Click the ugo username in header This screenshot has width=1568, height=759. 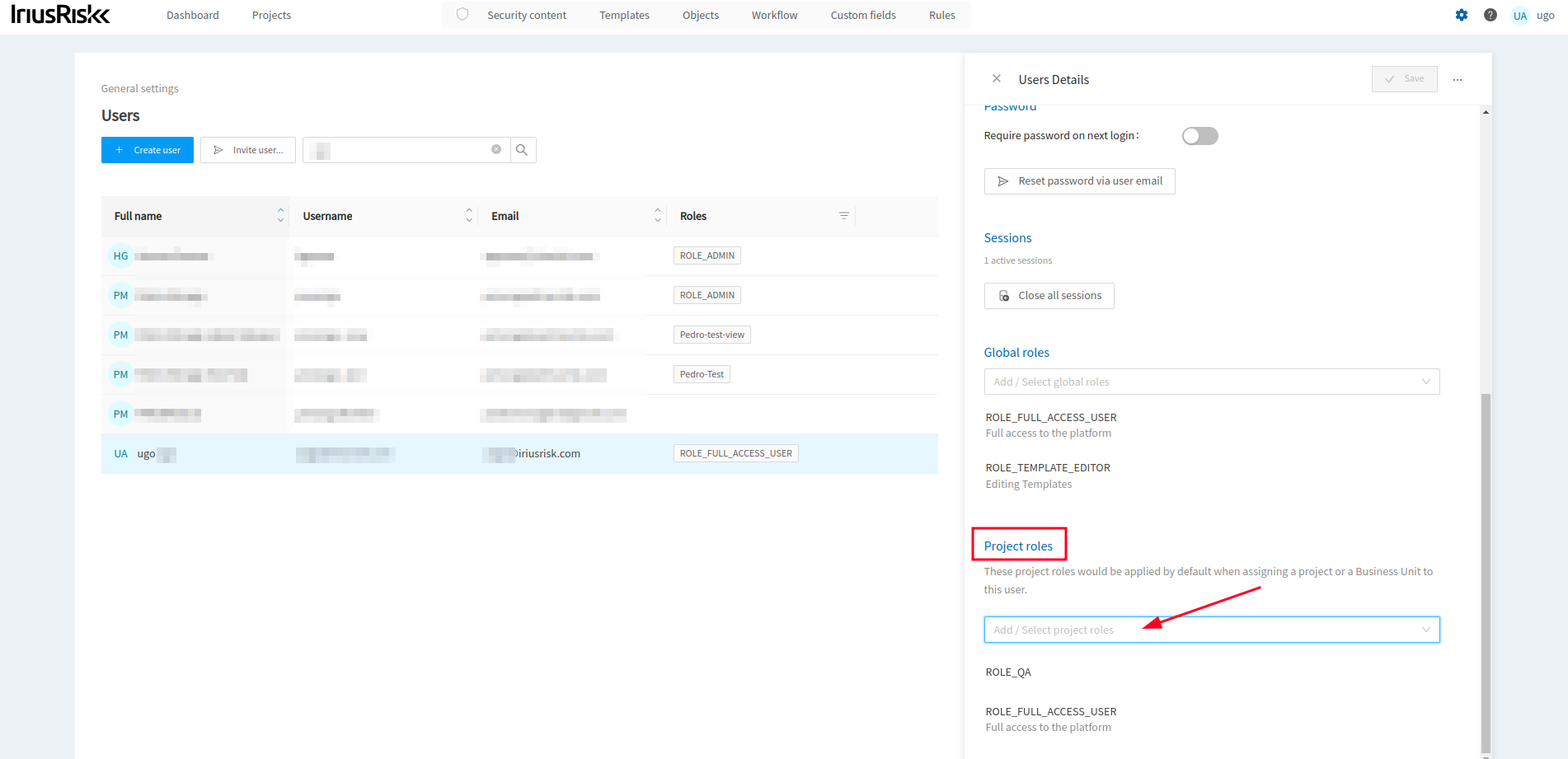(1546, 16)
